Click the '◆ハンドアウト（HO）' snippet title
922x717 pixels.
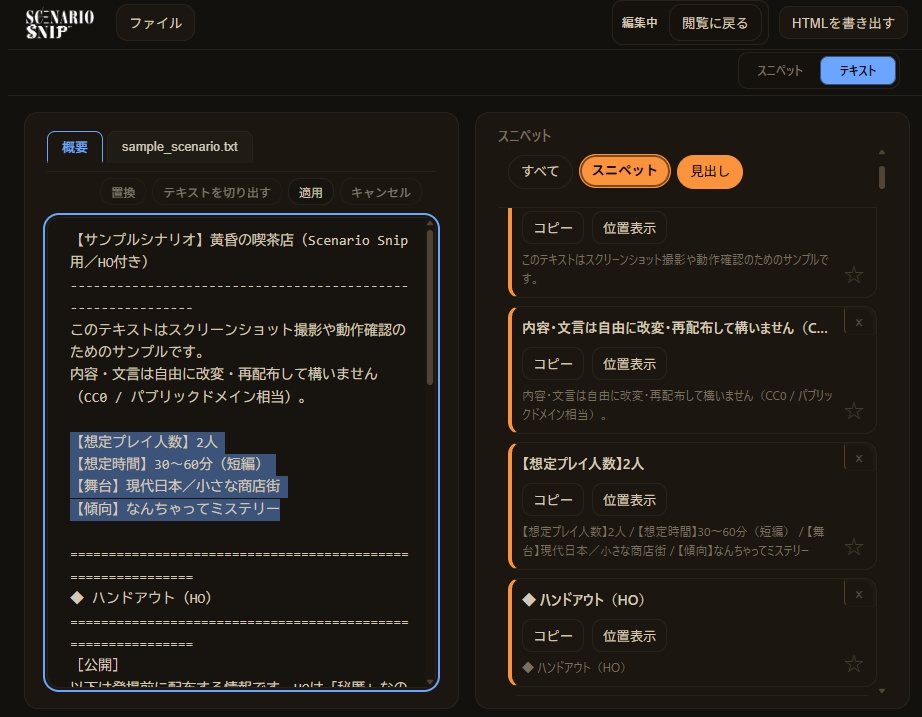click(x=583, y=600)
